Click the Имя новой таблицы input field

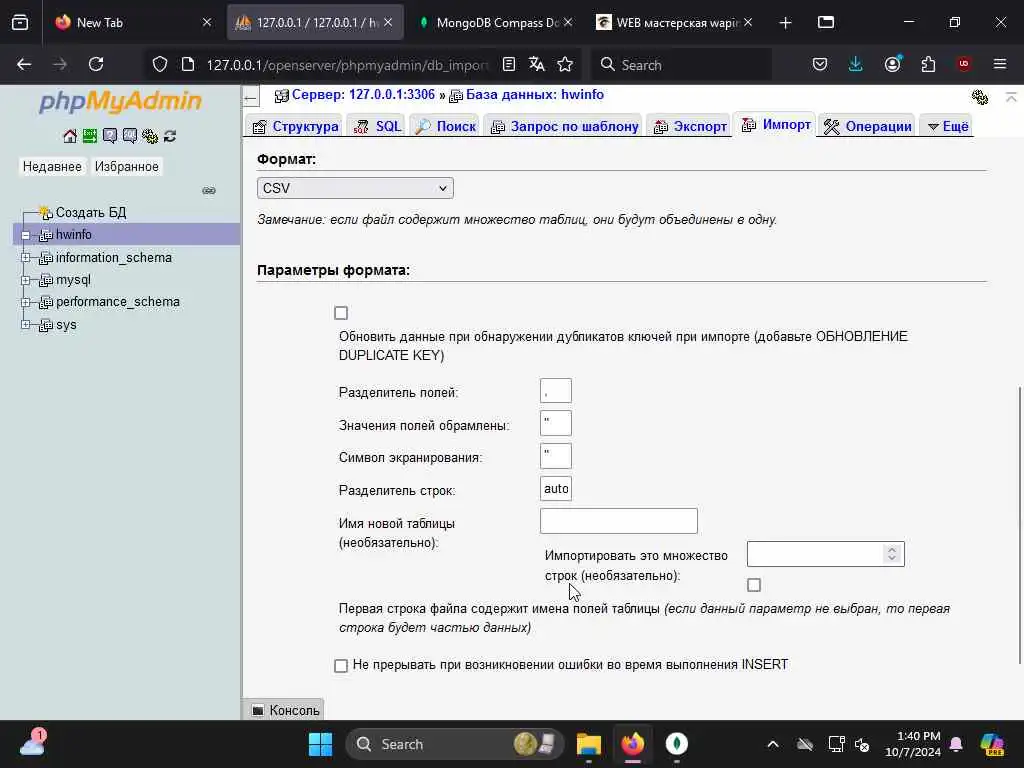[618, 521]
